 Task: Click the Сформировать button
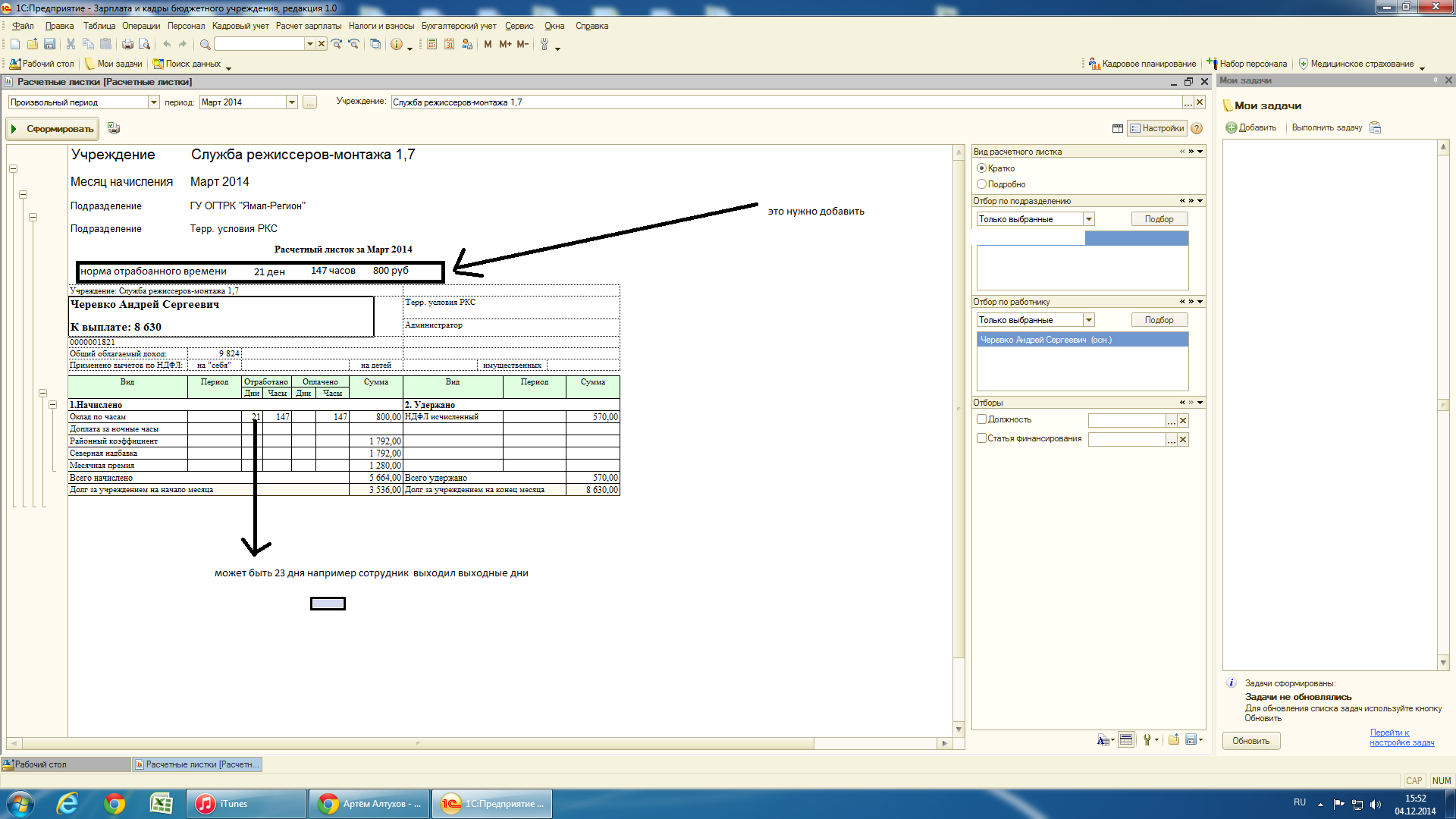pyautogui.click(x=53, y=129)
